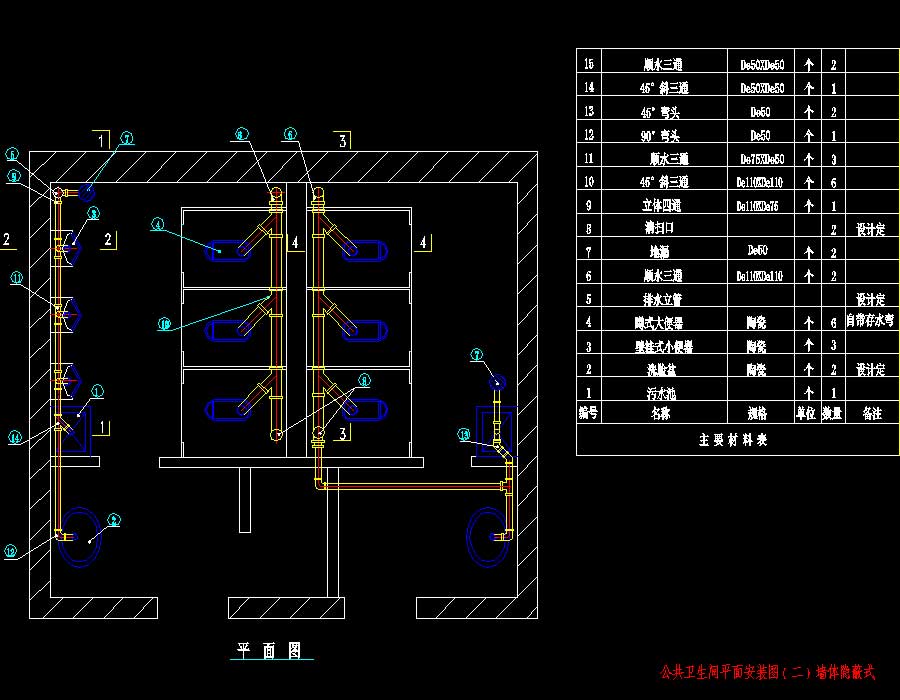
Task: Click "45° 斜三通" in table row 10
Action: 664,182
